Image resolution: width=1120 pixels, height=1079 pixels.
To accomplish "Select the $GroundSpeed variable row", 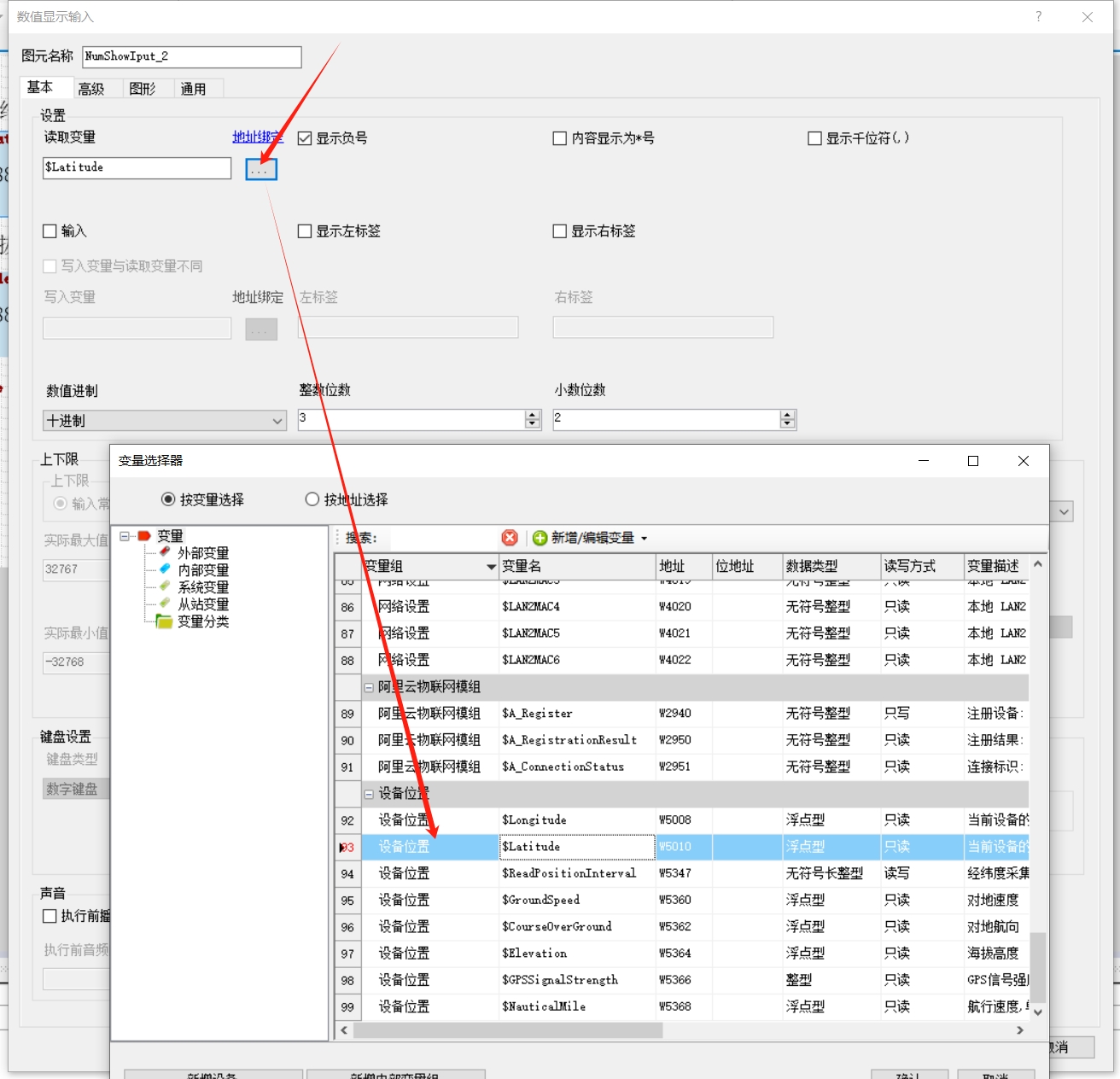I will 682,901.
